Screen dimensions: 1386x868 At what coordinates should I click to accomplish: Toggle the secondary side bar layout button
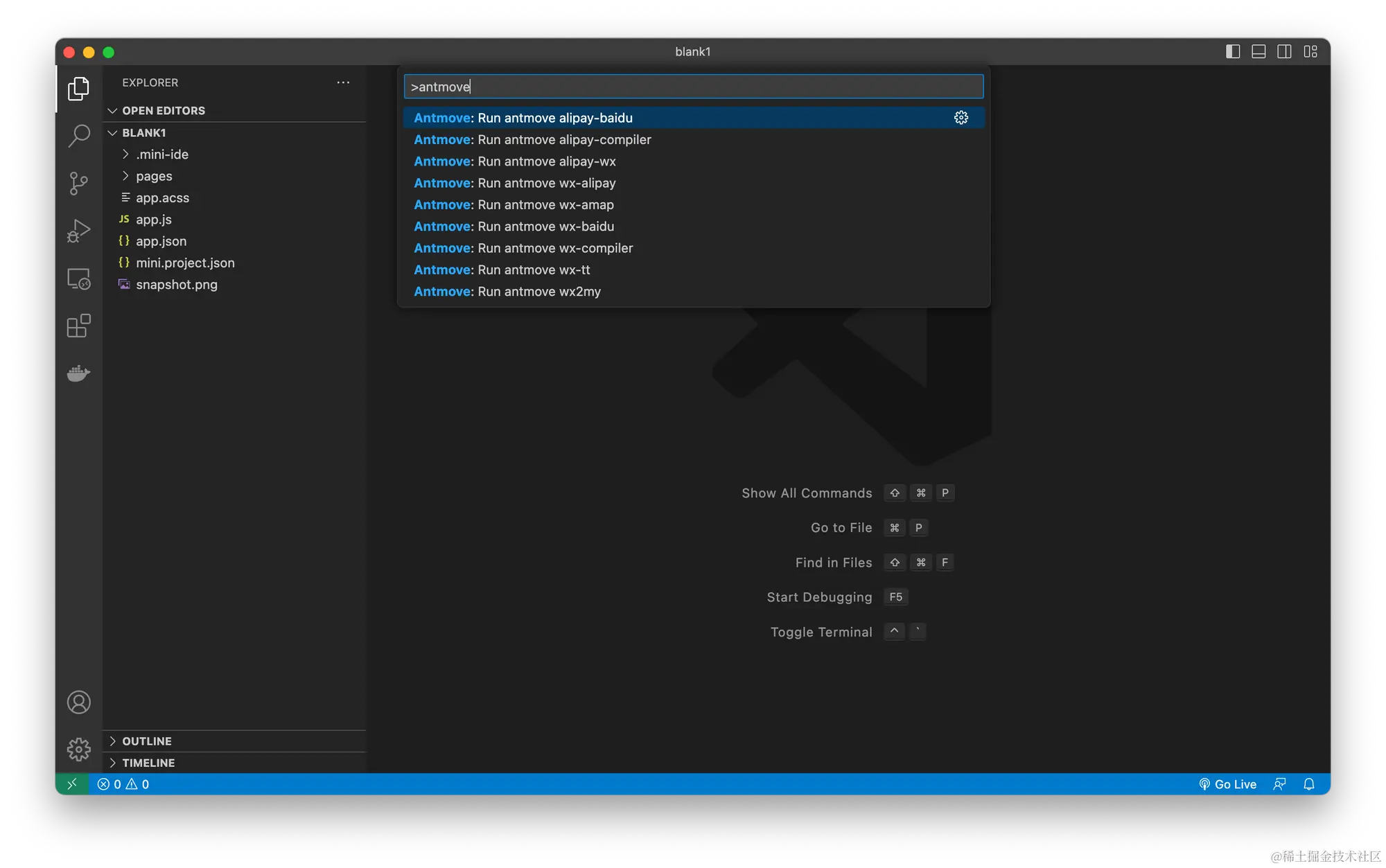point(1284,52)
